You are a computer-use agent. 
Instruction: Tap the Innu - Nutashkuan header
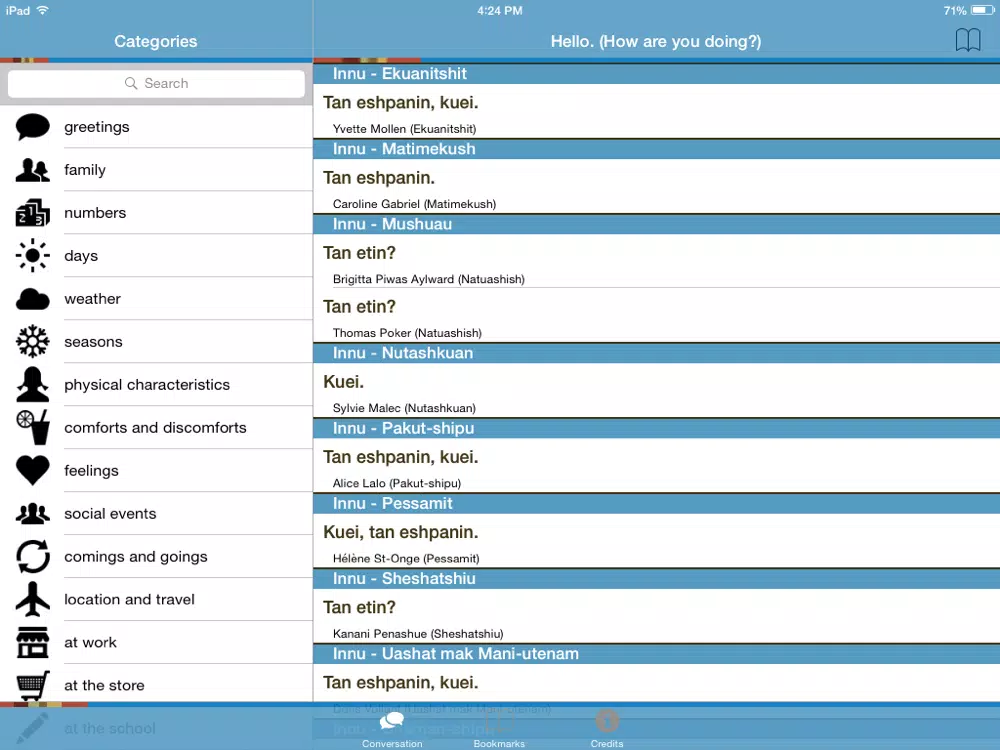[x=656, y=353]
